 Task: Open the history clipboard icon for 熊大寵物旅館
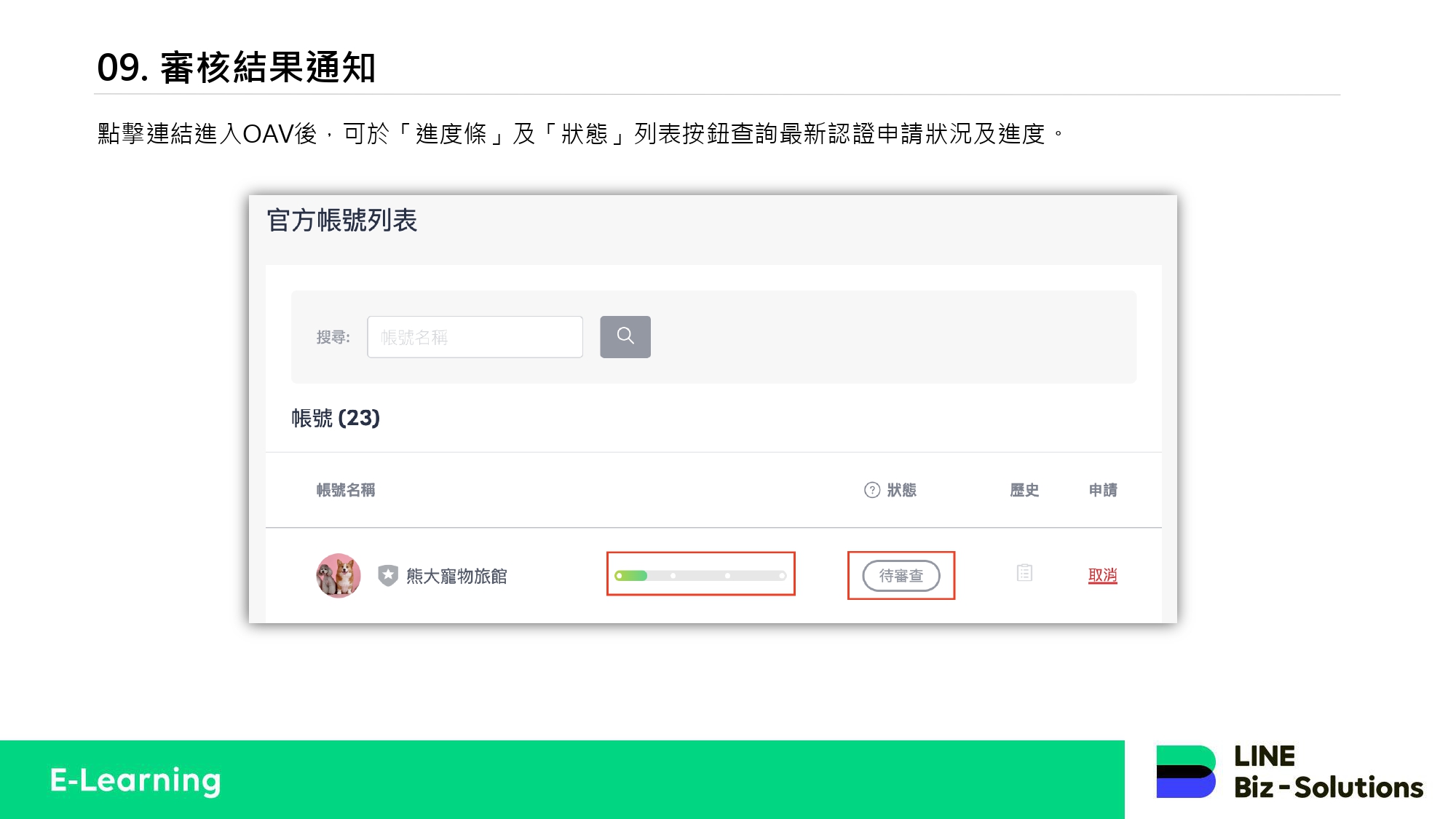pos(1024,574)
